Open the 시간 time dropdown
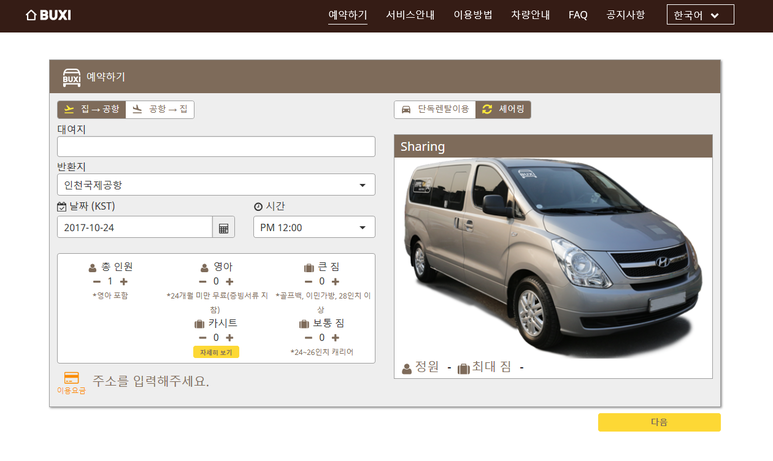The width and height of the screenshot is (773, 461). (x=314, y=228)
